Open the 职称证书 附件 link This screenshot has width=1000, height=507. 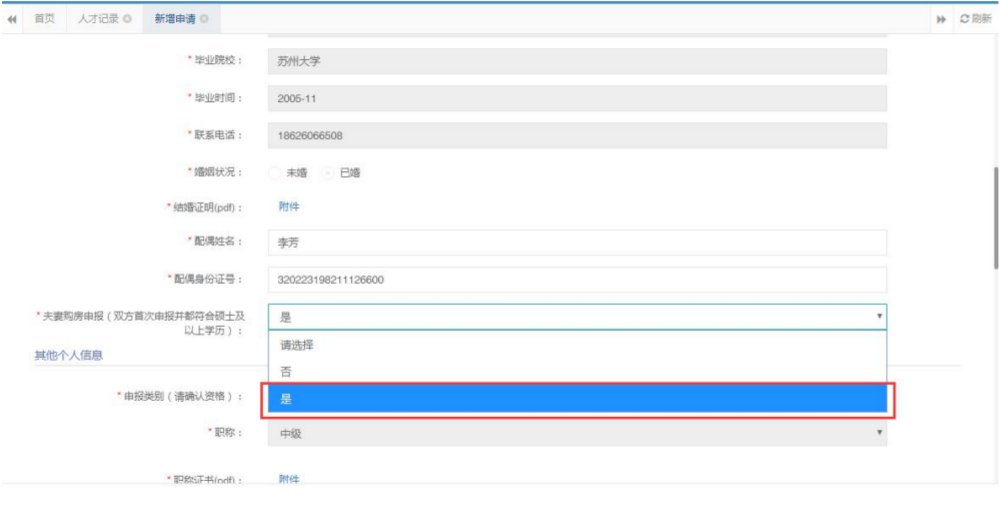pos(288,479)
